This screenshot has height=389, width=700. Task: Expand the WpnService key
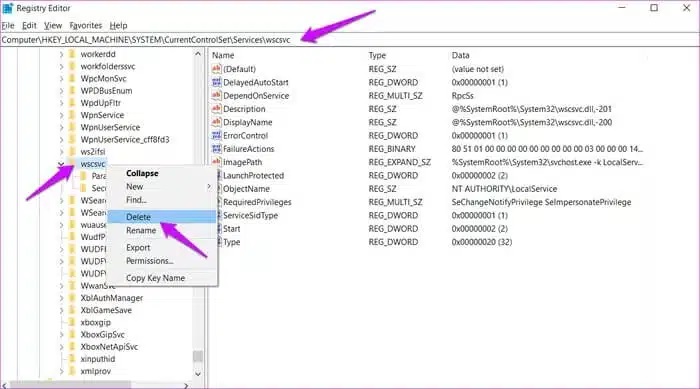click(x=62, y=115)
